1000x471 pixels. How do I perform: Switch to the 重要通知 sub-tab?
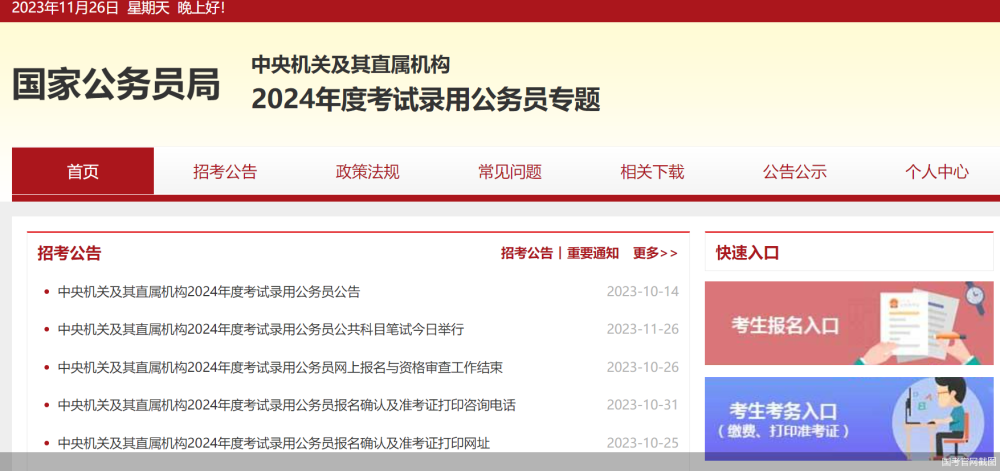[x=593, y=253]
